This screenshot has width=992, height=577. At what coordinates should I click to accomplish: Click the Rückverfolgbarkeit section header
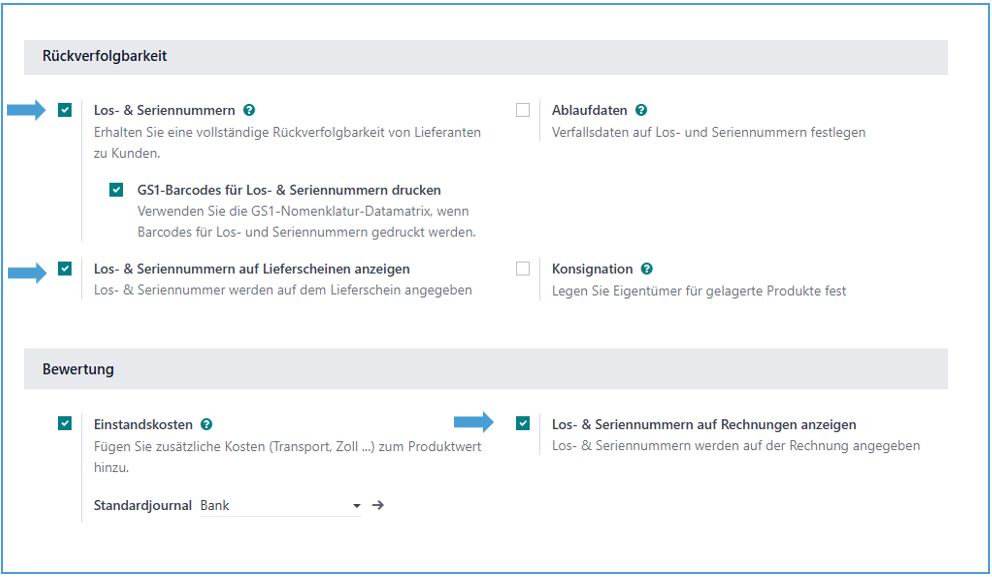click(105, 57)
